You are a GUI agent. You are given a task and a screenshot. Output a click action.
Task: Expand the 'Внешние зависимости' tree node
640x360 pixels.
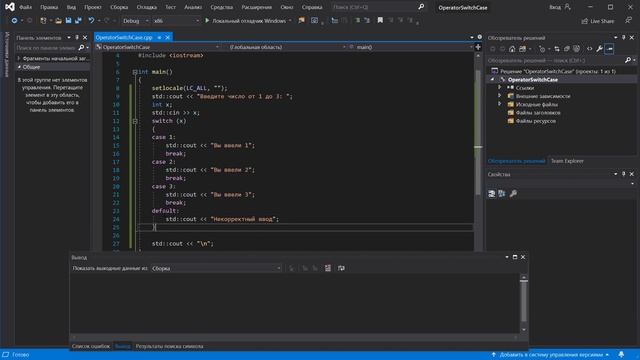point(500,96)
